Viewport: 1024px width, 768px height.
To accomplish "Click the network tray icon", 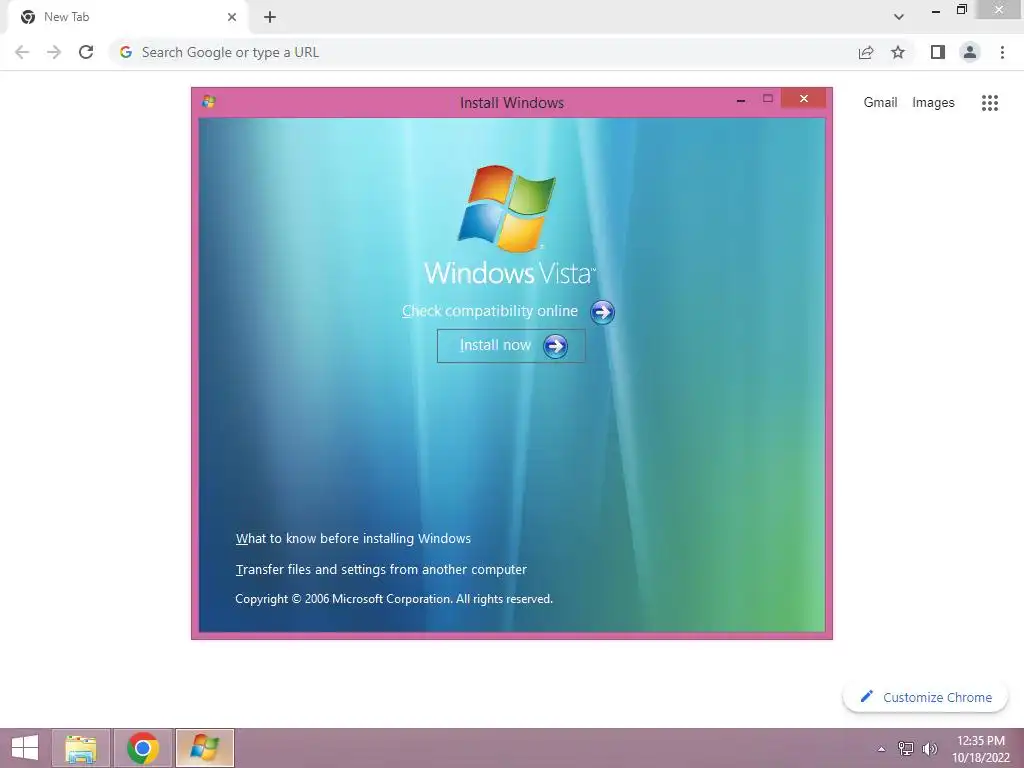I will click(906, 748).
